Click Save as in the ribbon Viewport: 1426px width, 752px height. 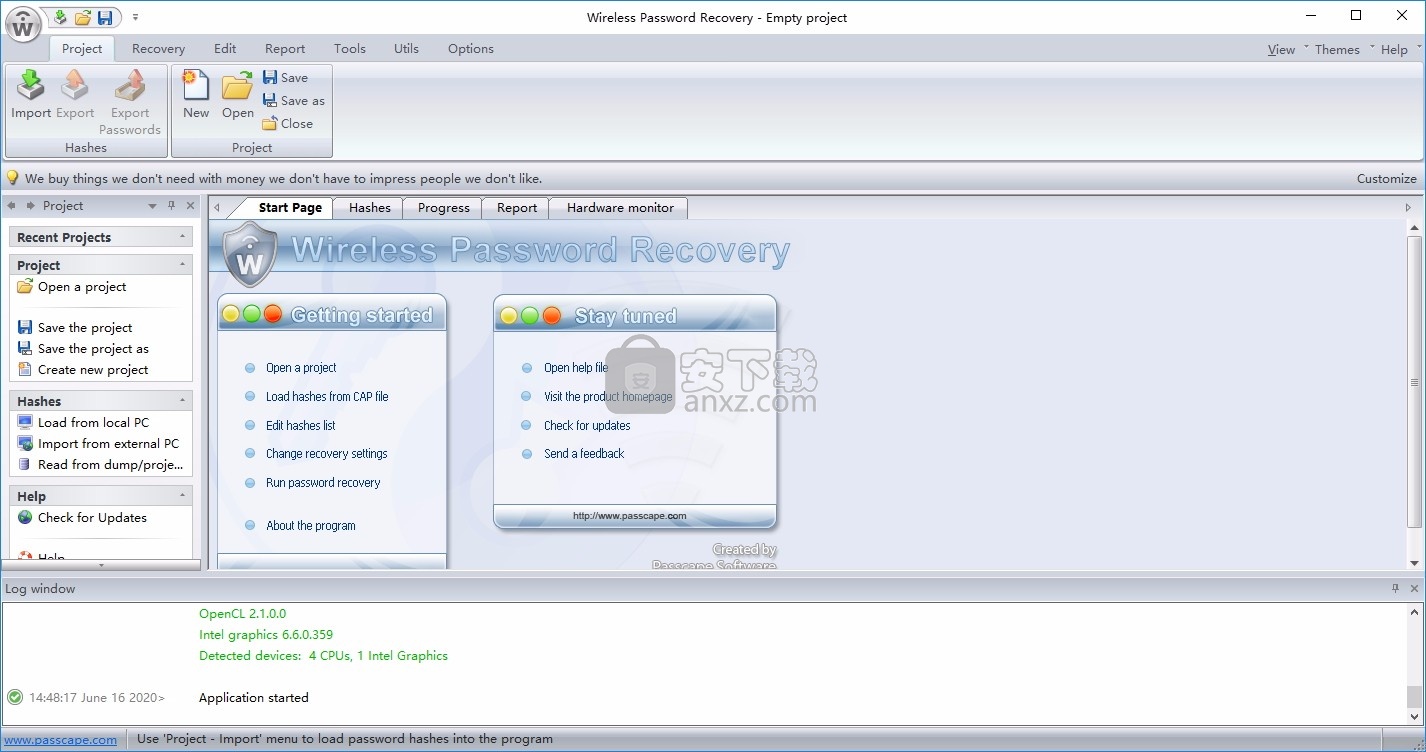293,100
